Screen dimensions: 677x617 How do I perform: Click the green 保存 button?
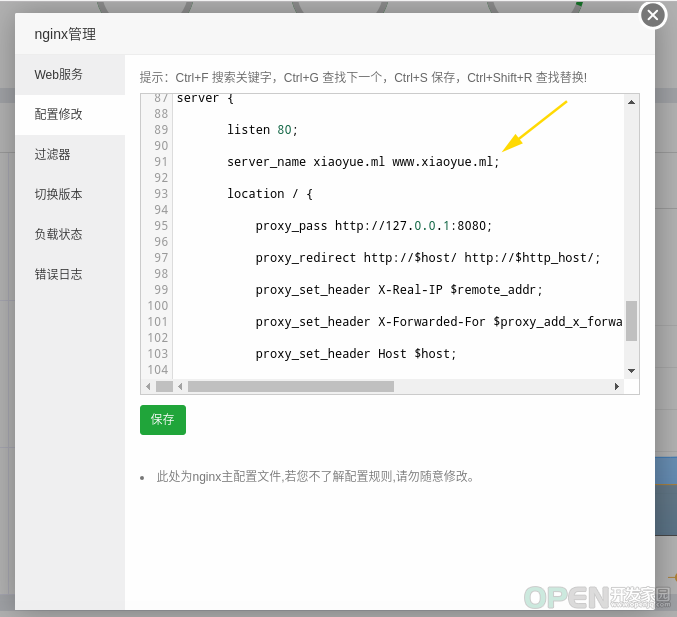[163, 420]
